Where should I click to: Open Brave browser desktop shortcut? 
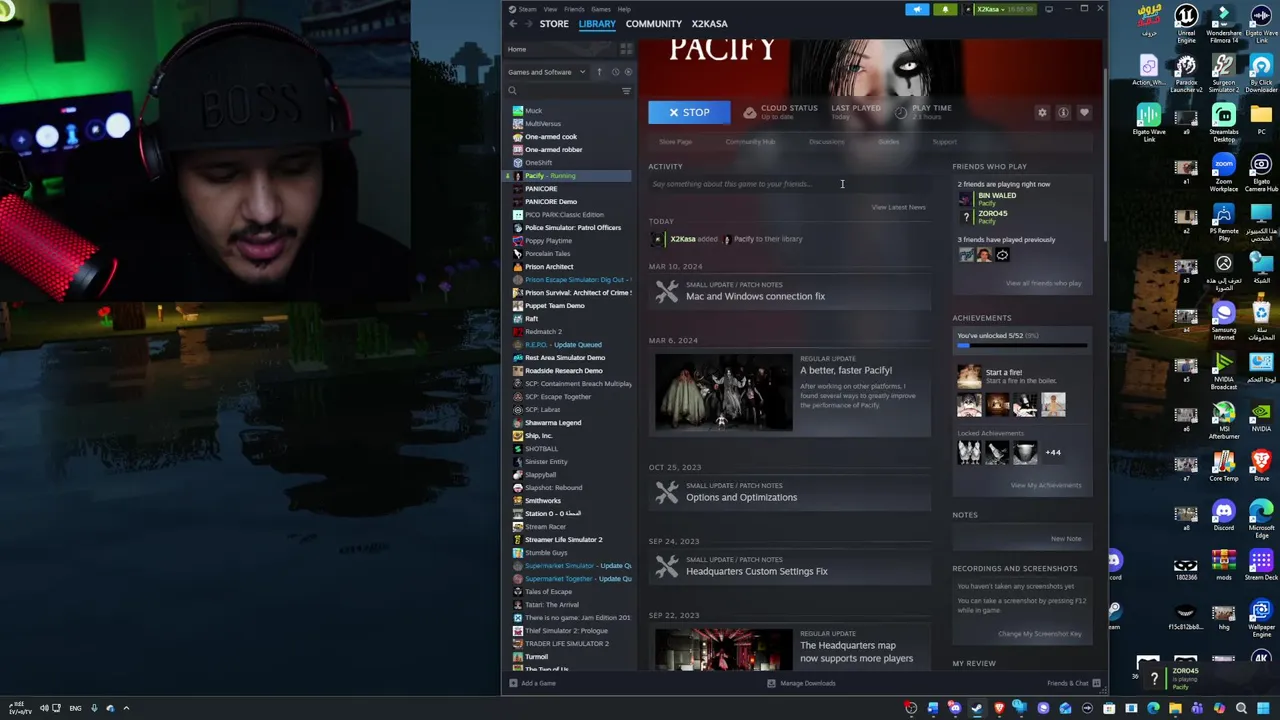click(1261, 464)
